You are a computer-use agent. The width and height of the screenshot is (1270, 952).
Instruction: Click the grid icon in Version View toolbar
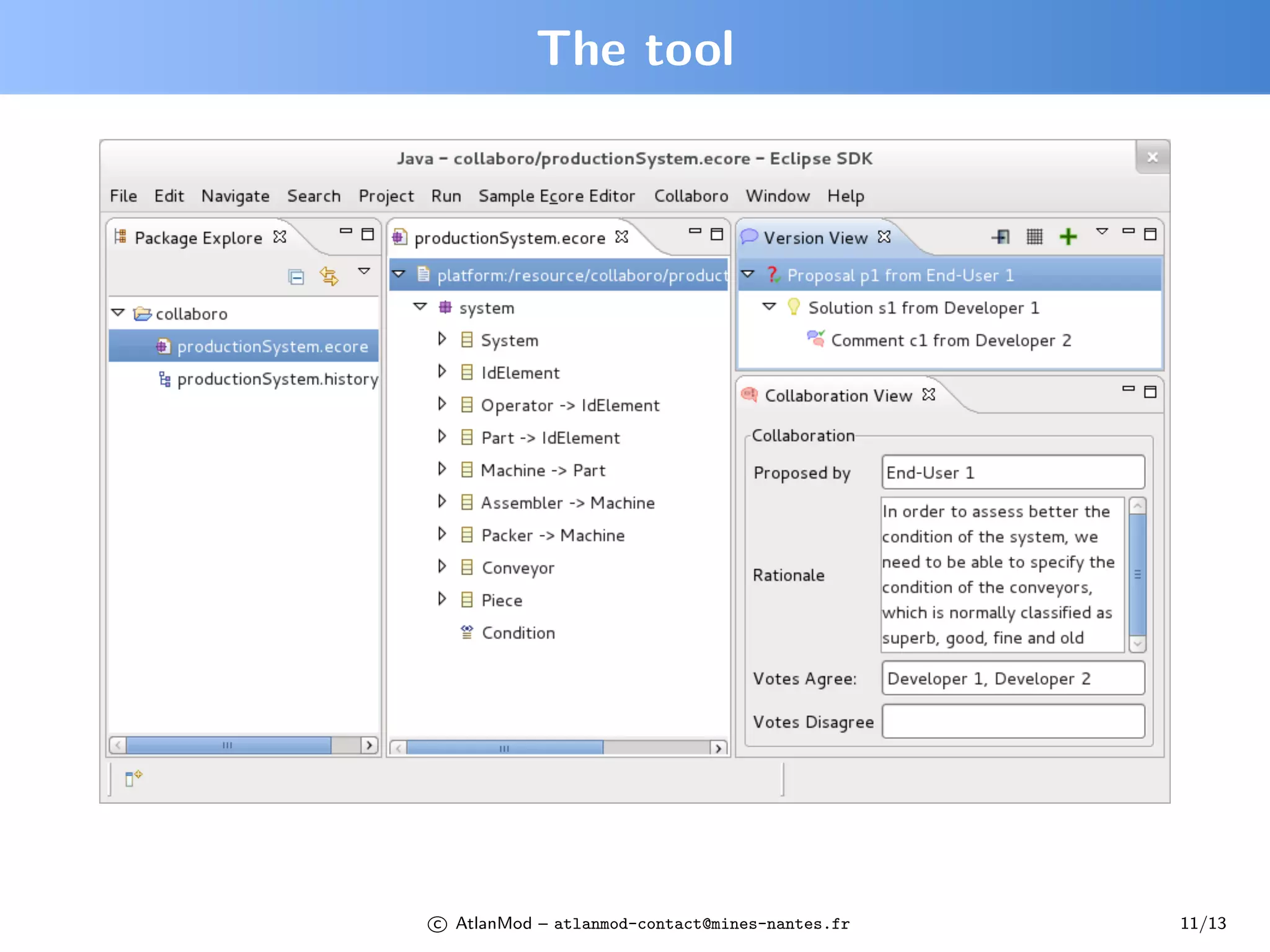click(x=1034, y=237)
